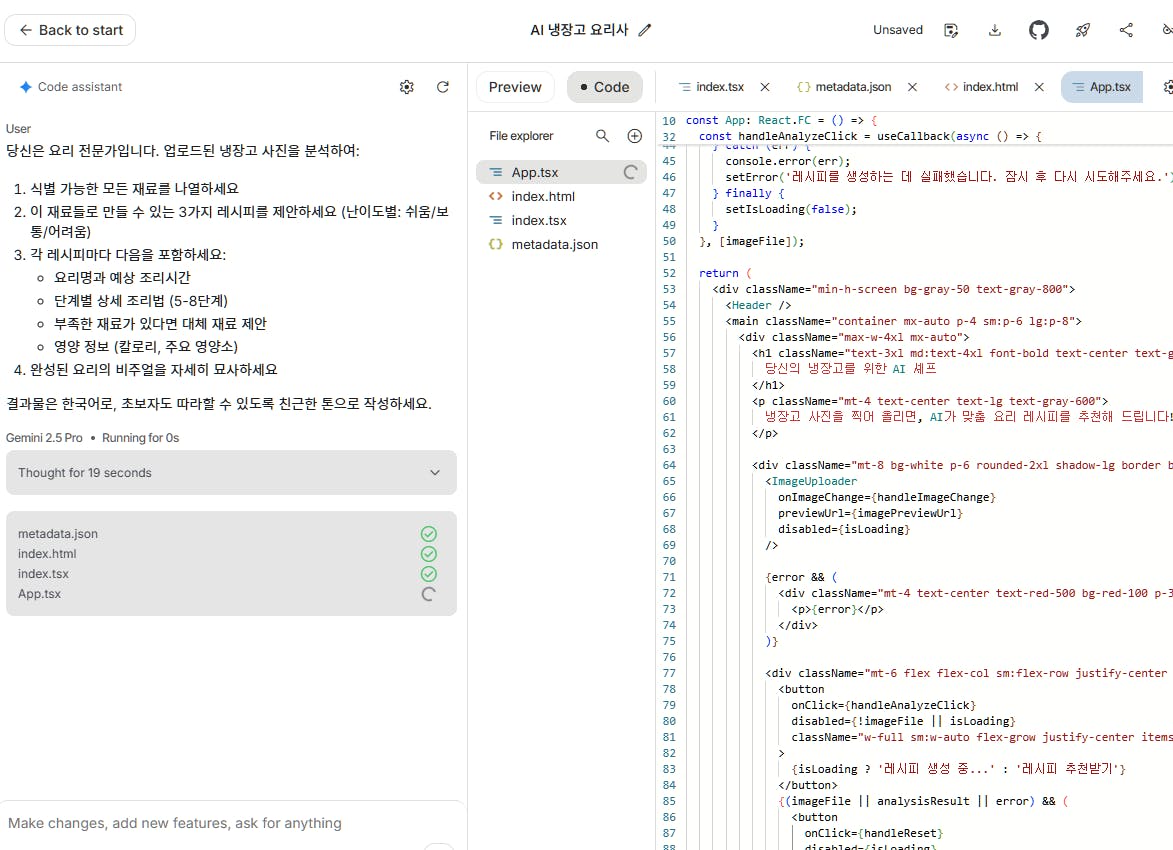Viewport: 1173px width, 850px height.
Task: Click the index.html code icon in explorer
Action: point(495,196)
